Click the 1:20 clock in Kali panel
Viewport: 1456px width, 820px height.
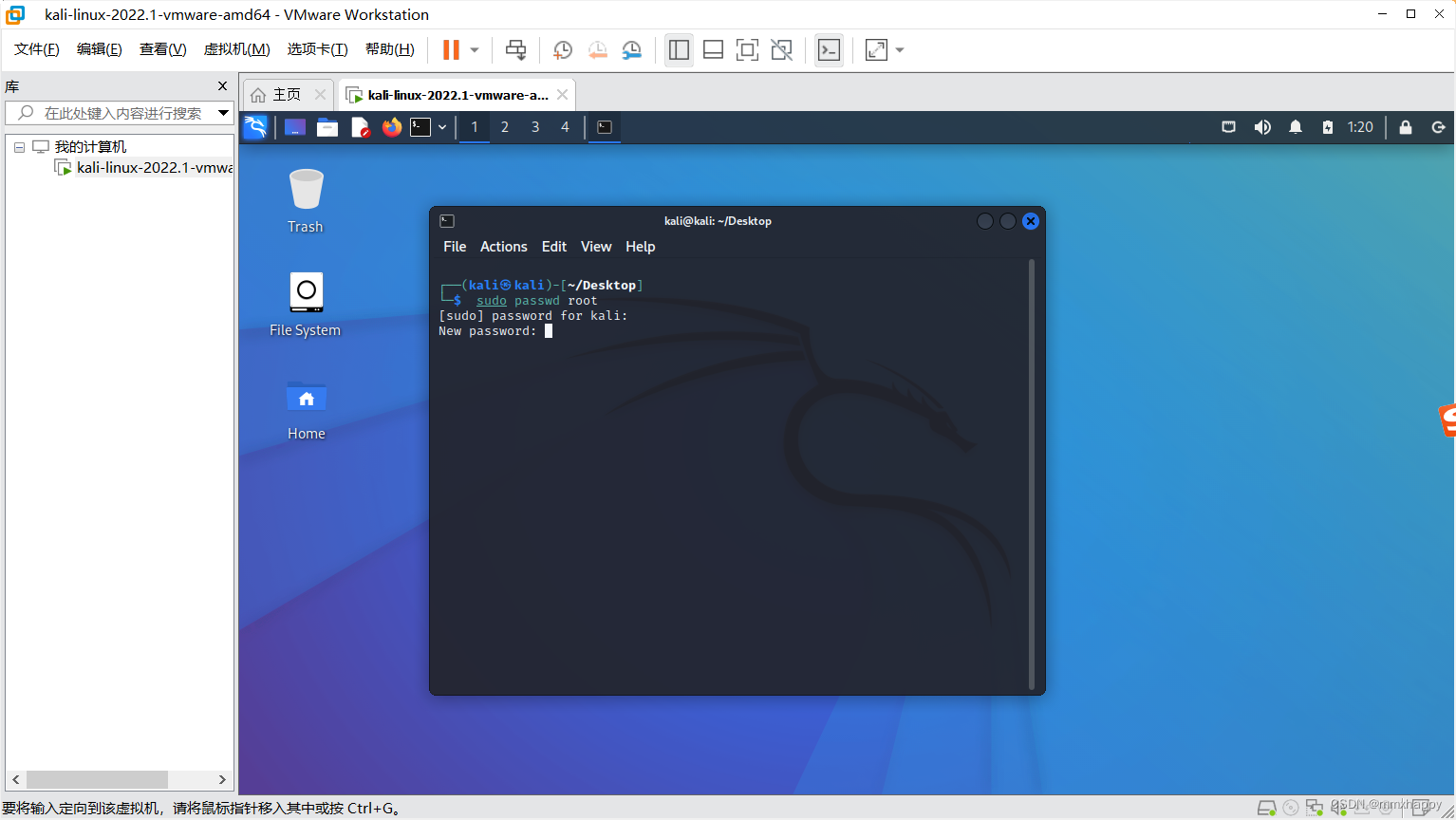pos(1360,127)
